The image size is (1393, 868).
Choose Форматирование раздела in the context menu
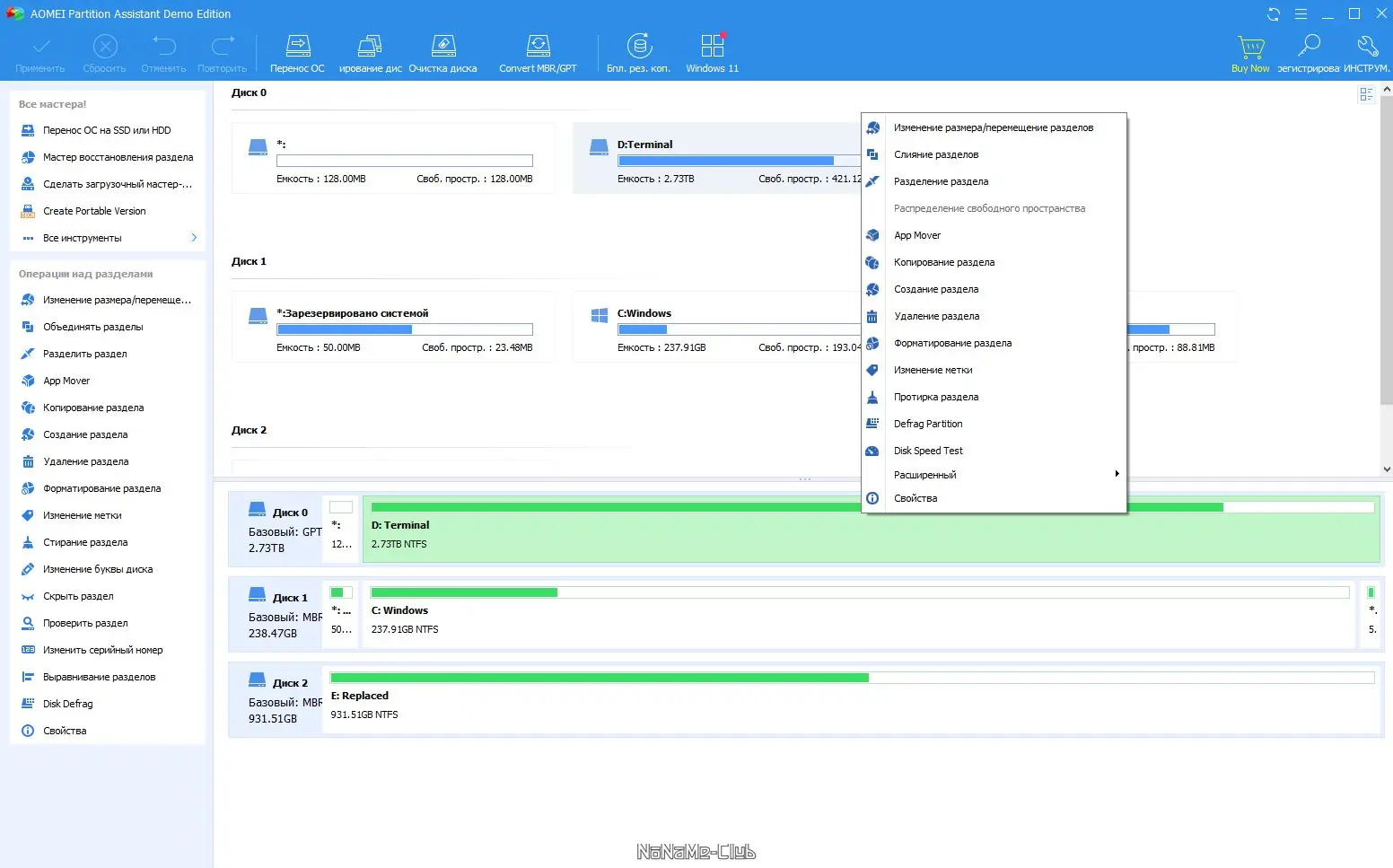(x=994, y=343)
